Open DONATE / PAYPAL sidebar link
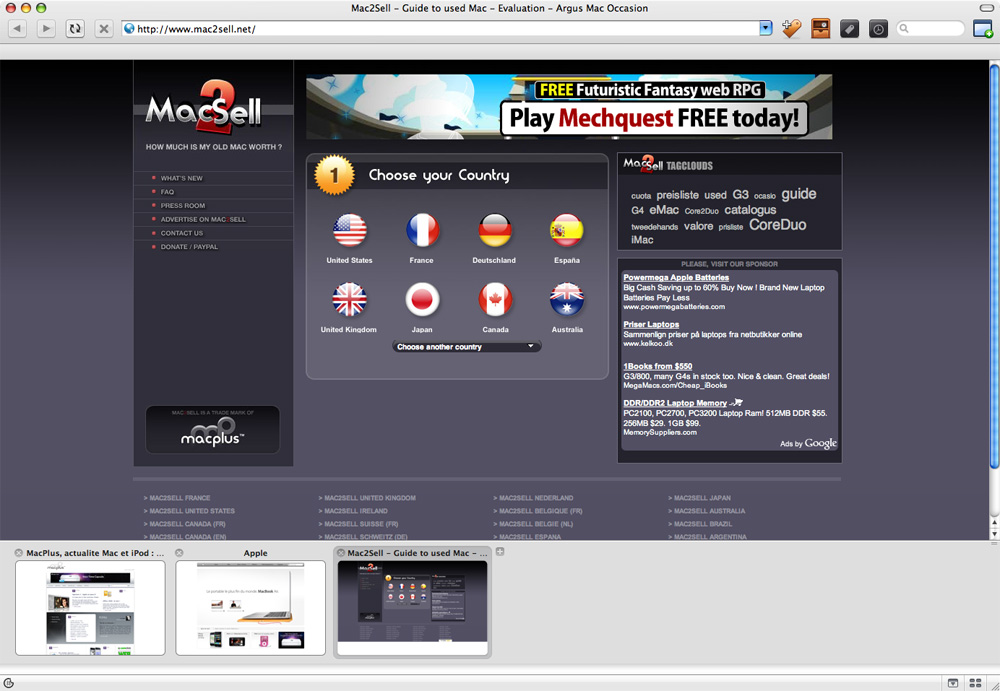This screenshot has width=1000, height=691. [189, 247]
